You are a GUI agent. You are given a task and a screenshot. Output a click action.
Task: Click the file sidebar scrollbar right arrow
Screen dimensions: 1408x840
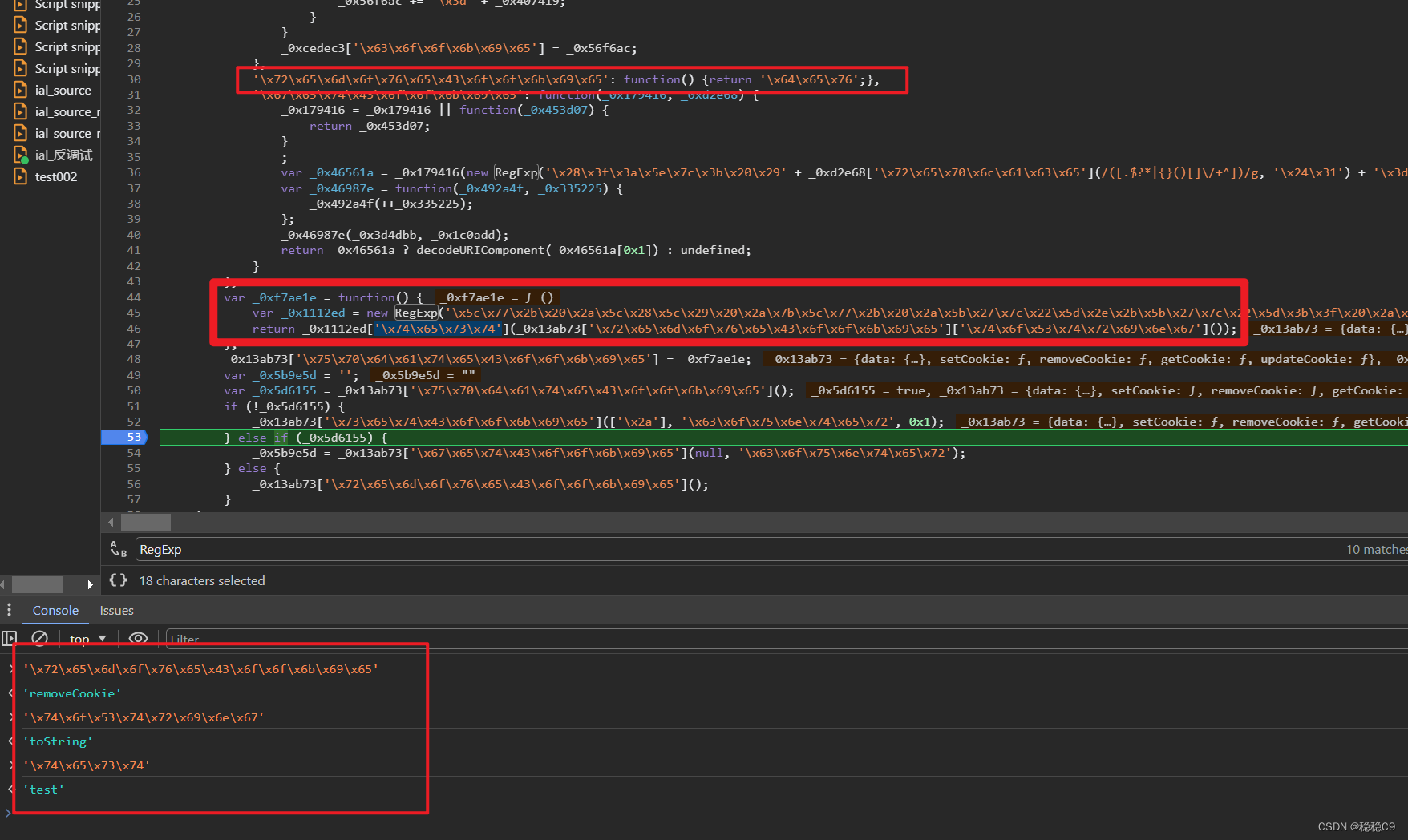coord(90,584)
